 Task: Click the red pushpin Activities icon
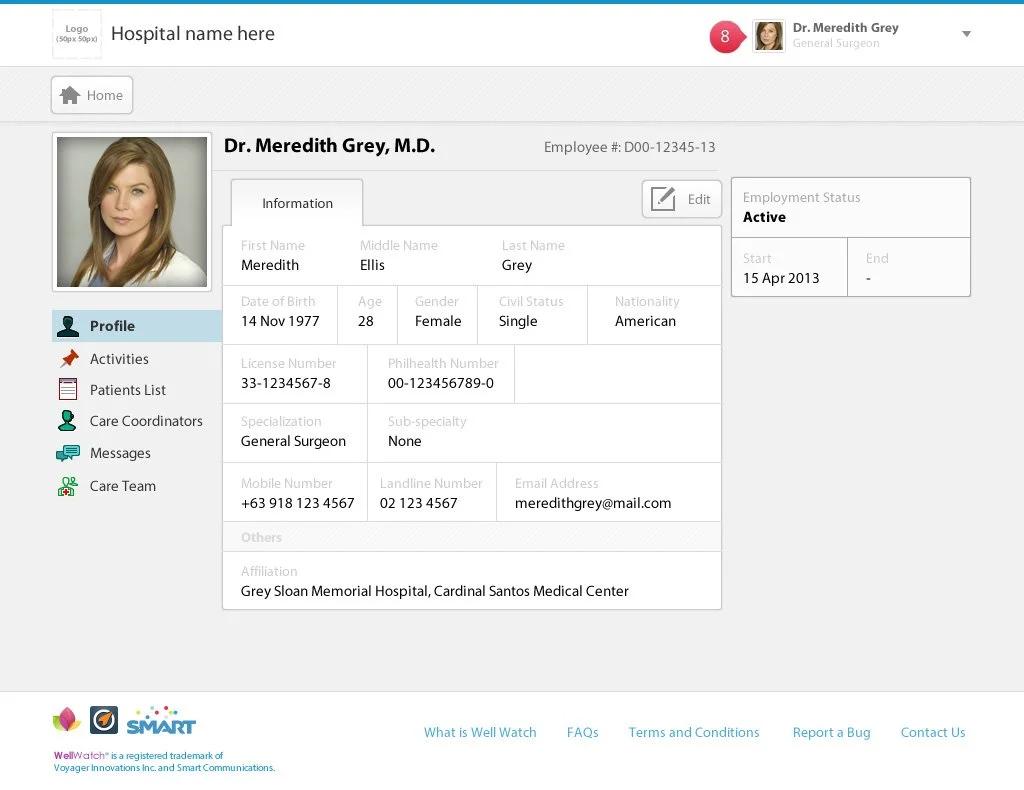pyautogui.click(x=69, y=358)
